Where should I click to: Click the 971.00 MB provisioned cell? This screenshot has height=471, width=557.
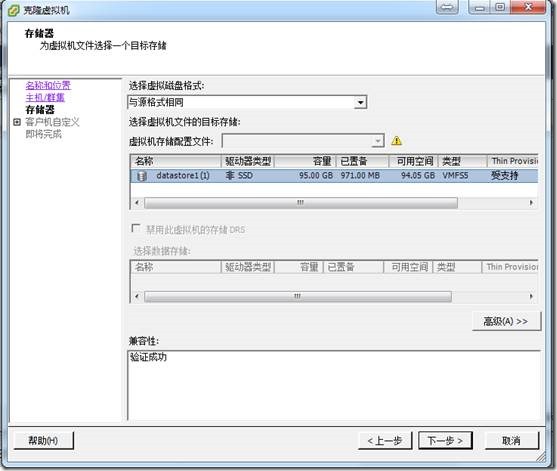(x=360, y=176)
